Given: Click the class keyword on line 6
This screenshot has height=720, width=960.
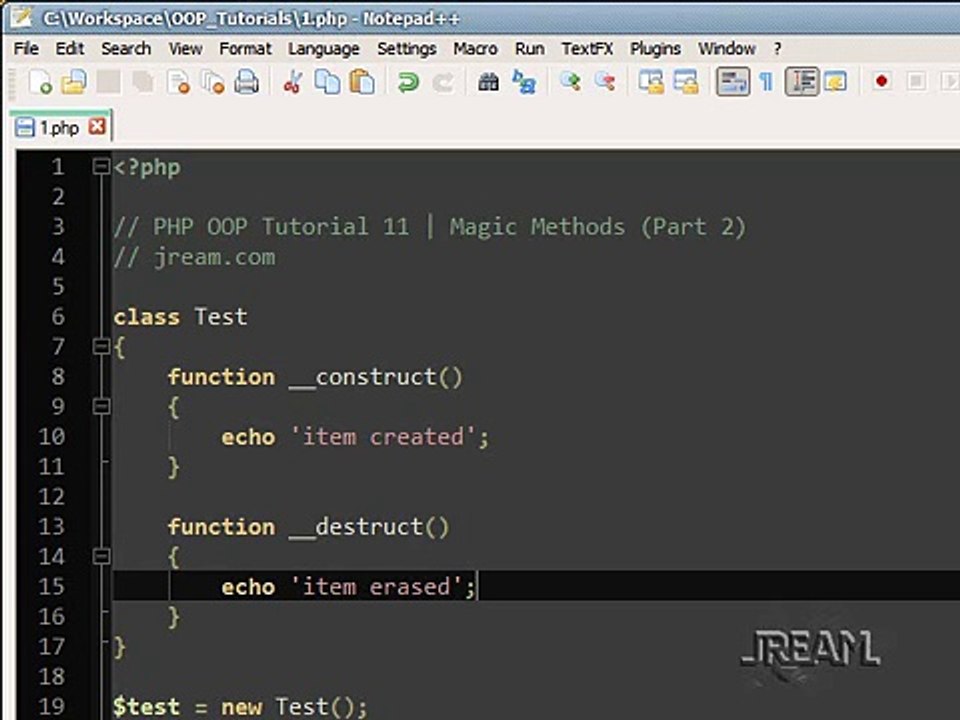Looking at the screenshot, I should point(146,317).
